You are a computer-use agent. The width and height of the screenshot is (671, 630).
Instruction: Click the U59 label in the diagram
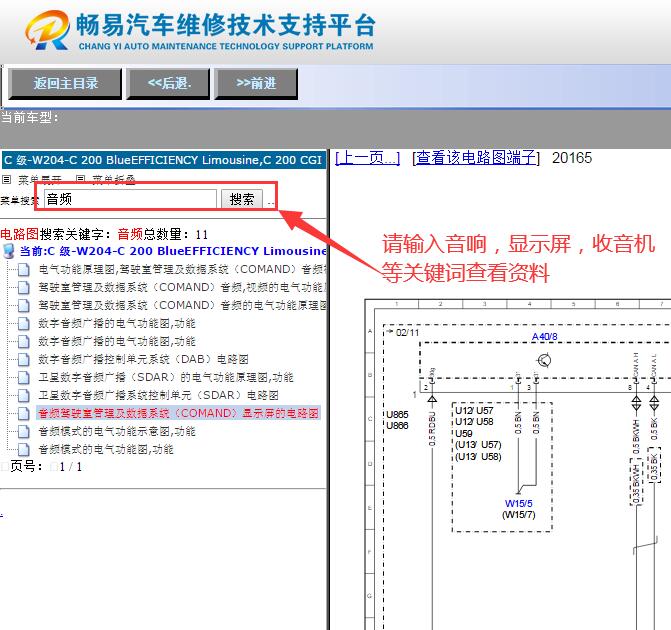coord(464,434)
